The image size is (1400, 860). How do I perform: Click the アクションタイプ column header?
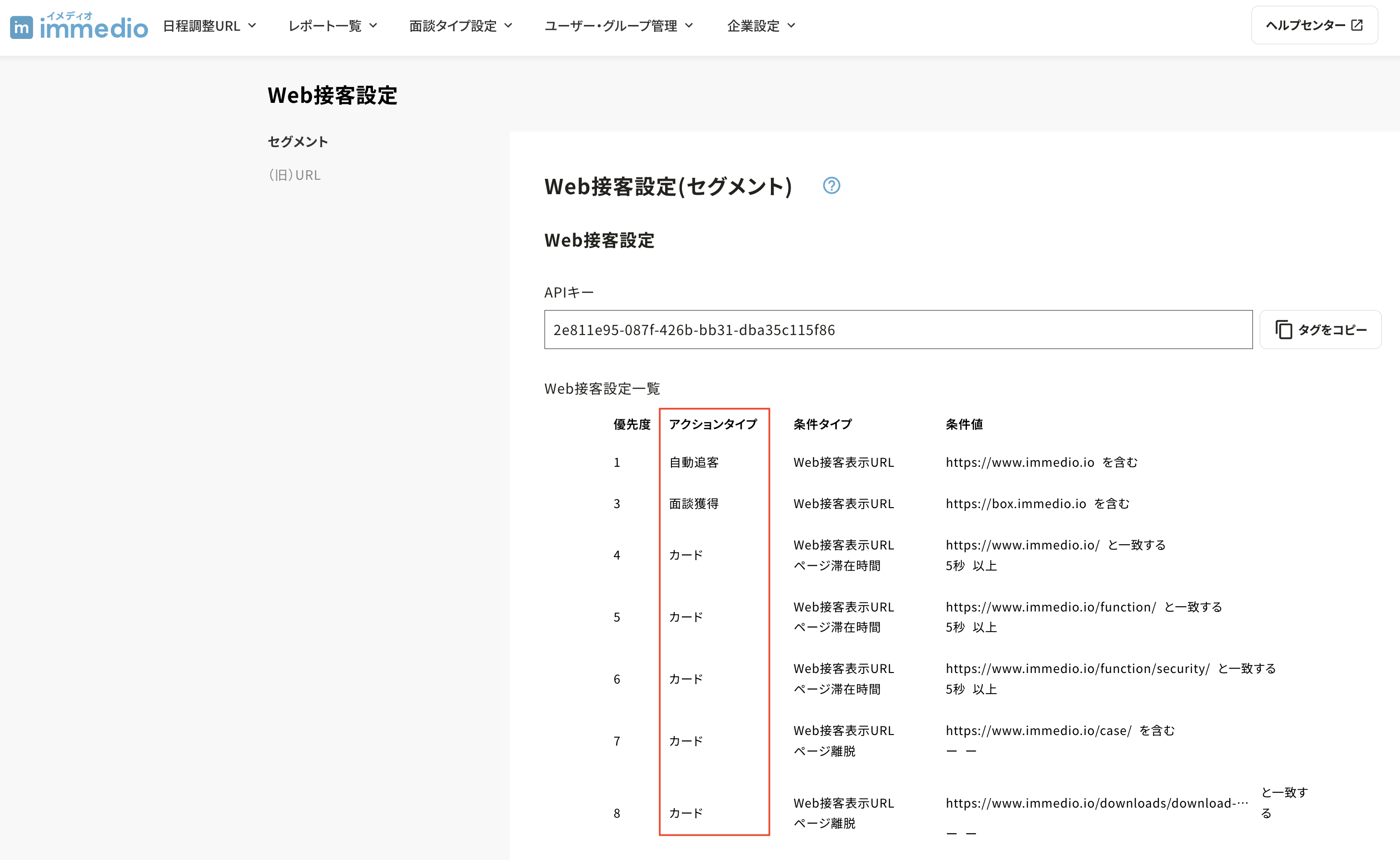pyautogui.click(x=713, y=424)
